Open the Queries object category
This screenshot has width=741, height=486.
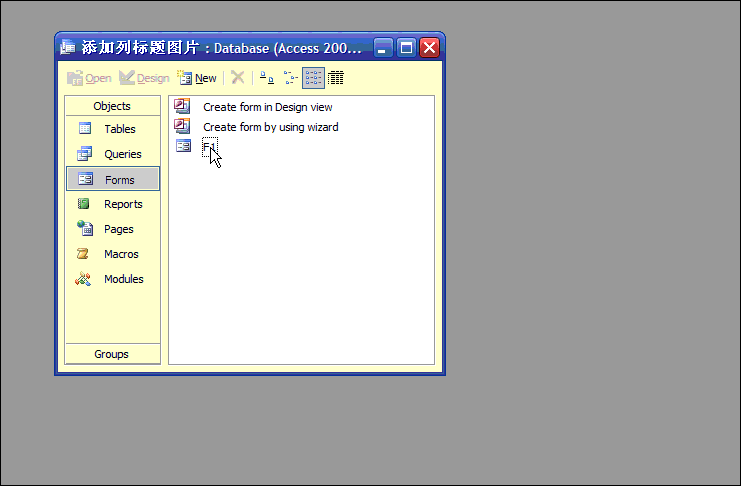(x=112, y=154)
